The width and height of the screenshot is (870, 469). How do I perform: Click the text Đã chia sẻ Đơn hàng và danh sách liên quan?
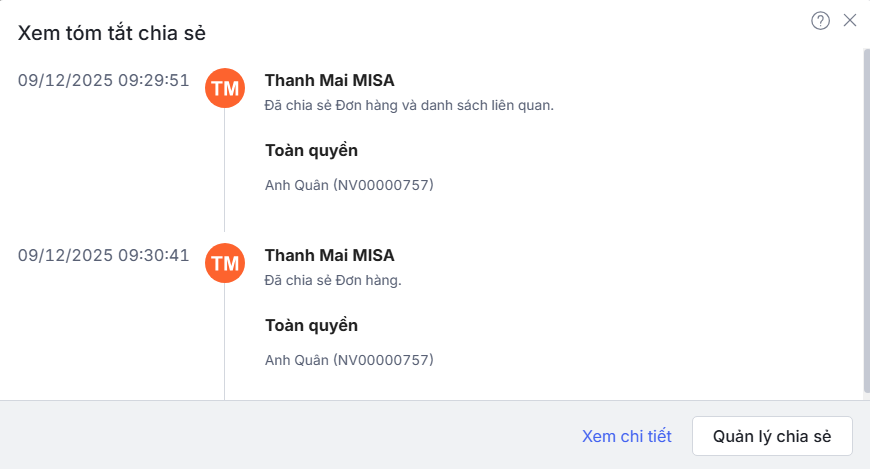tap(409, 105)
